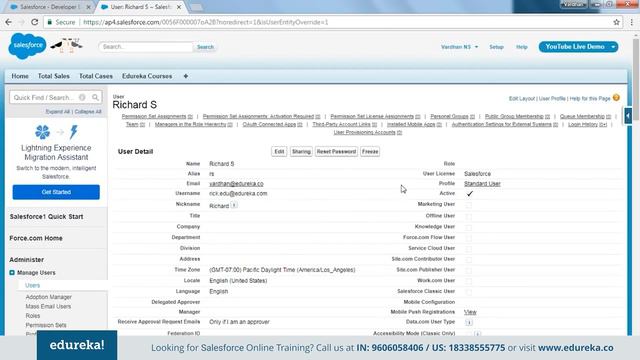
Task: Click the Setup link
Action: tap(496, 47)
